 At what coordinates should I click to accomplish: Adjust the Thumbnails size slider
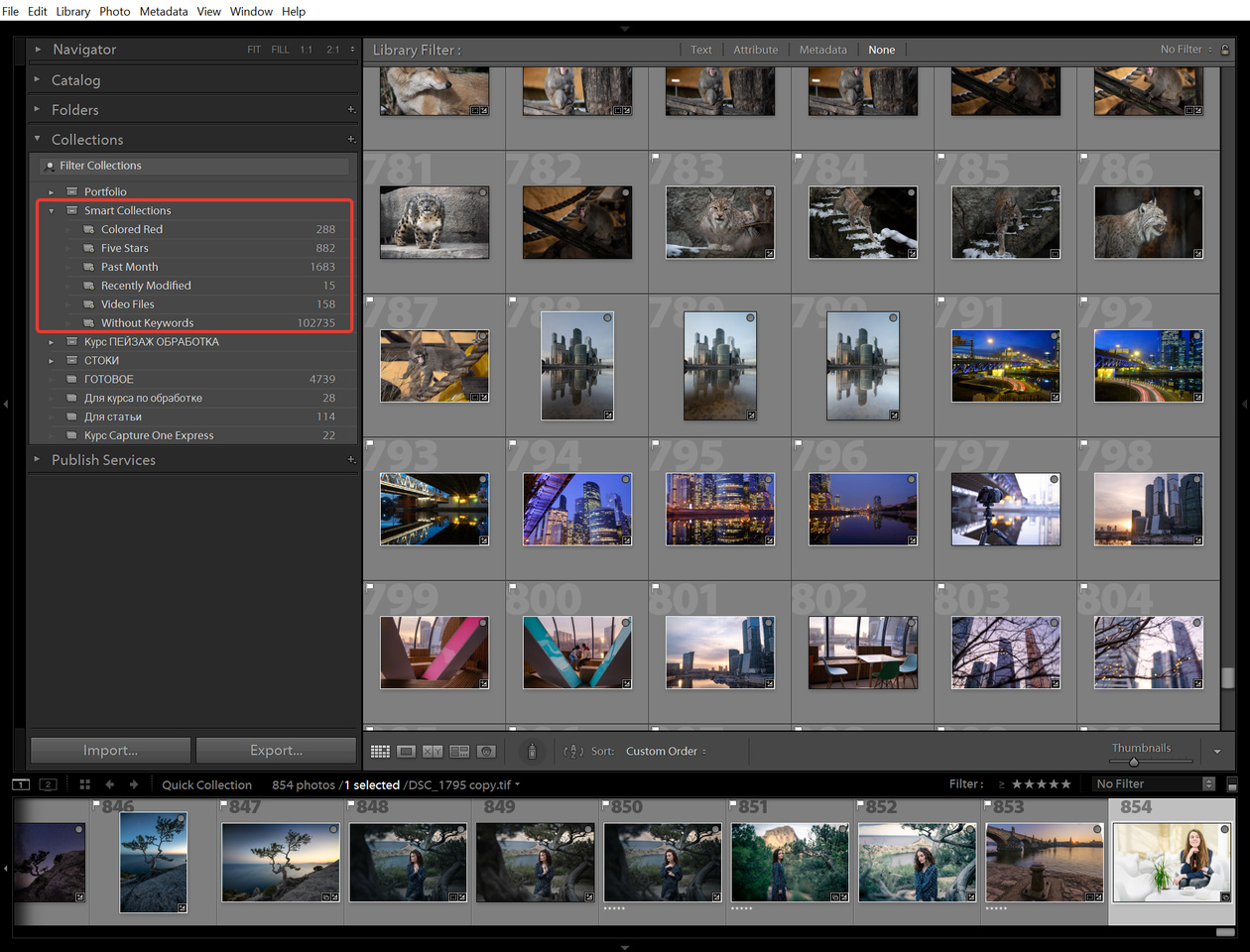pos(1134,762)
